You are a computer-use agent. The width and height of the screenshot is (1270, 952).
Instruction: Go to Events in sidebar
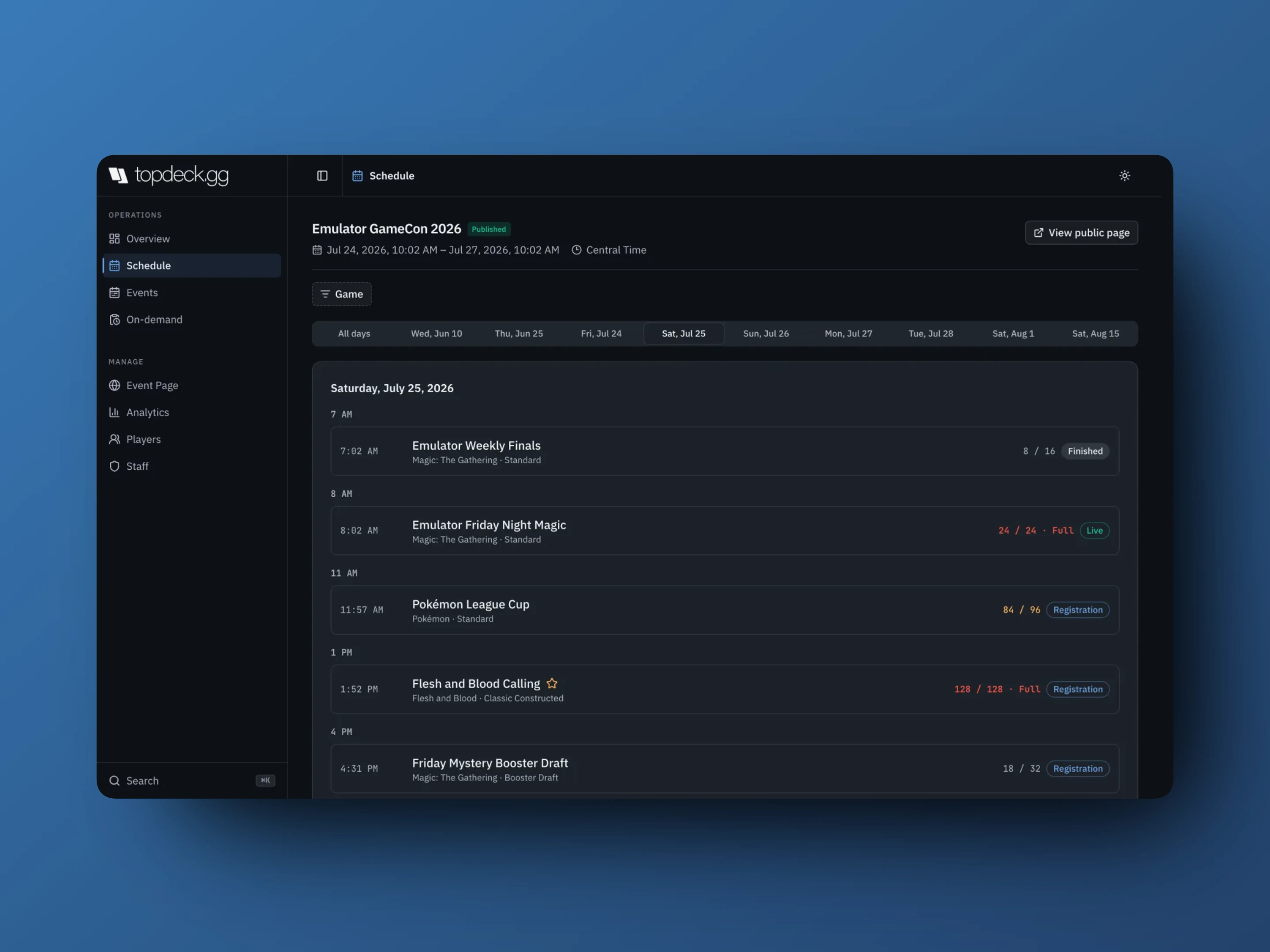pos(192,293)
